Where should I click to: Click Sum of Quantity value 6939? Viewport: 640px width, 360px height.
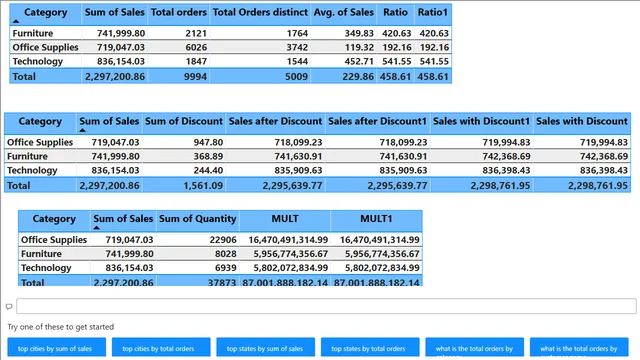pos(225,268)
